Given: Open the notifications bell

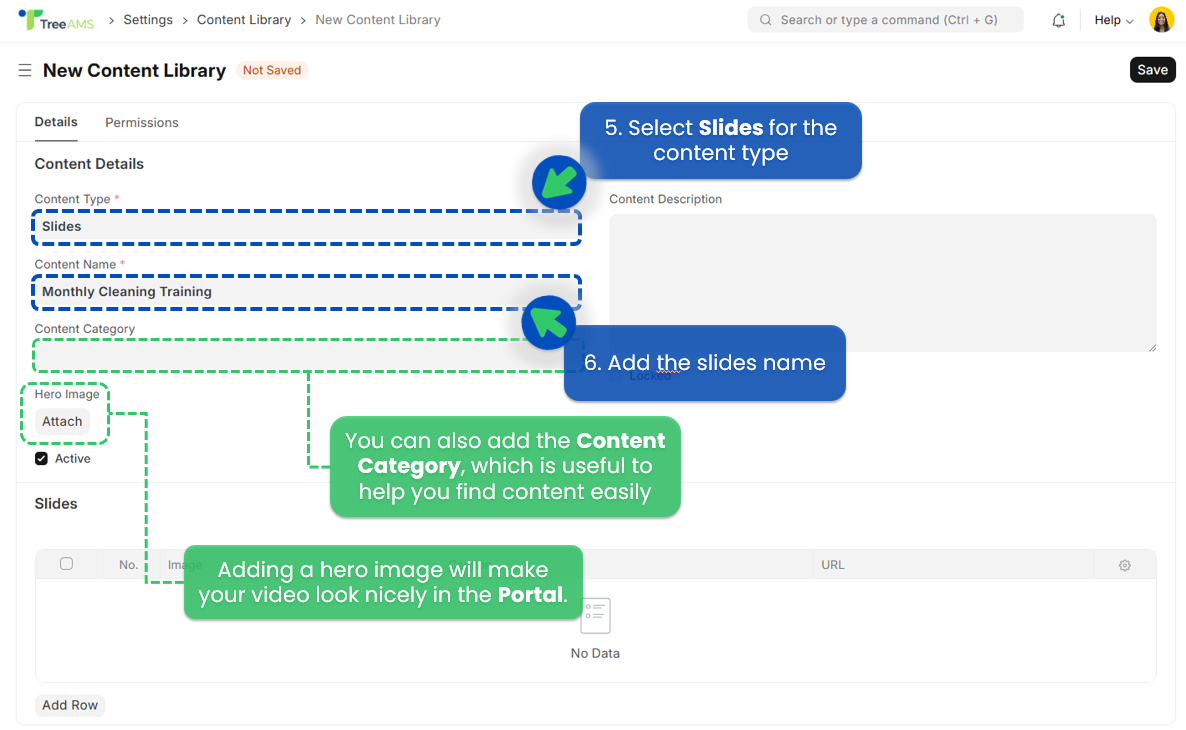Looking at the screenshot, I should pyautogui.click(x=1058, y=20).
